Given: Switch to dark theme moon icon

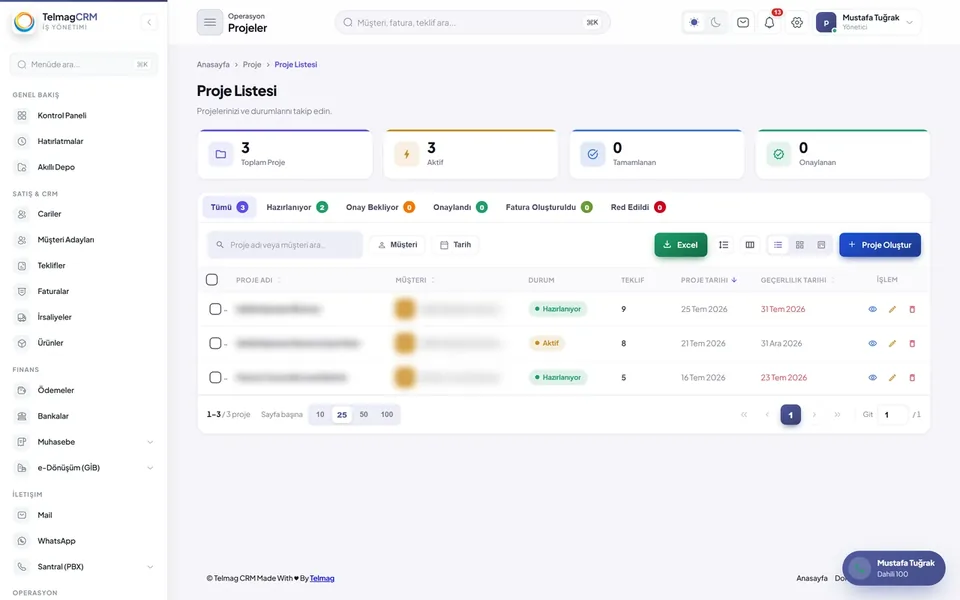Looking at the screenshot, I should (x=716, y=23).
